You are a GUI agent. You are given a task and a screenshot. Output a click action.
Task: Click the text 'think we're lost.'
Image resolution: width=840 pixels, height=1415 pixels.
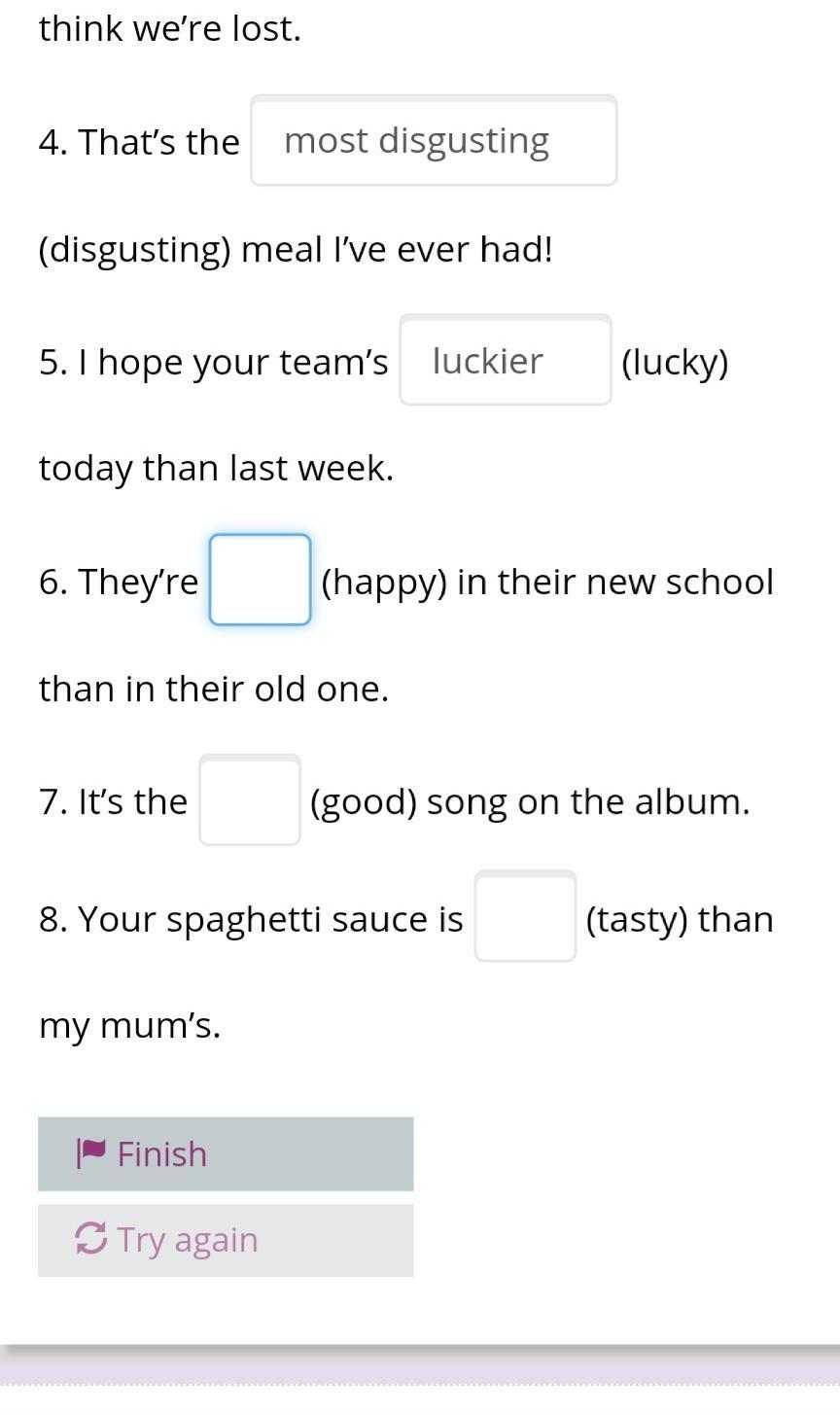pos(170,29)
